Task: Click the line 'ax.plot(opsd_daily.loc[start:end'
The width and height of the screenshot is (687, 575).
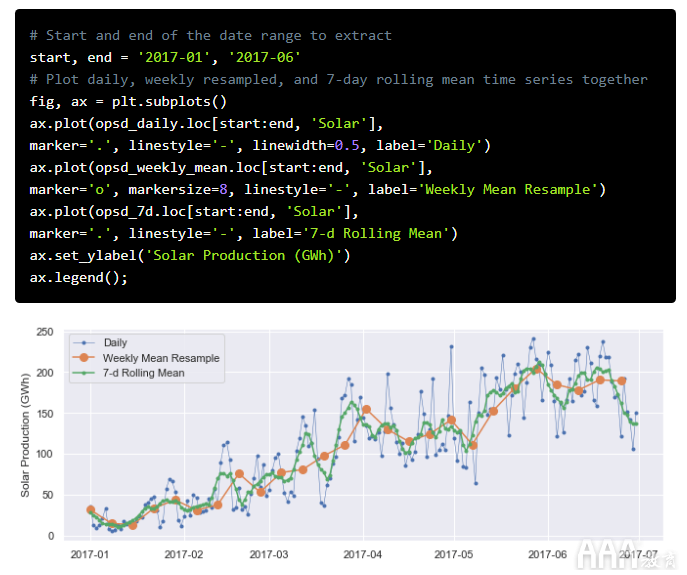Action: click(206, 124)
